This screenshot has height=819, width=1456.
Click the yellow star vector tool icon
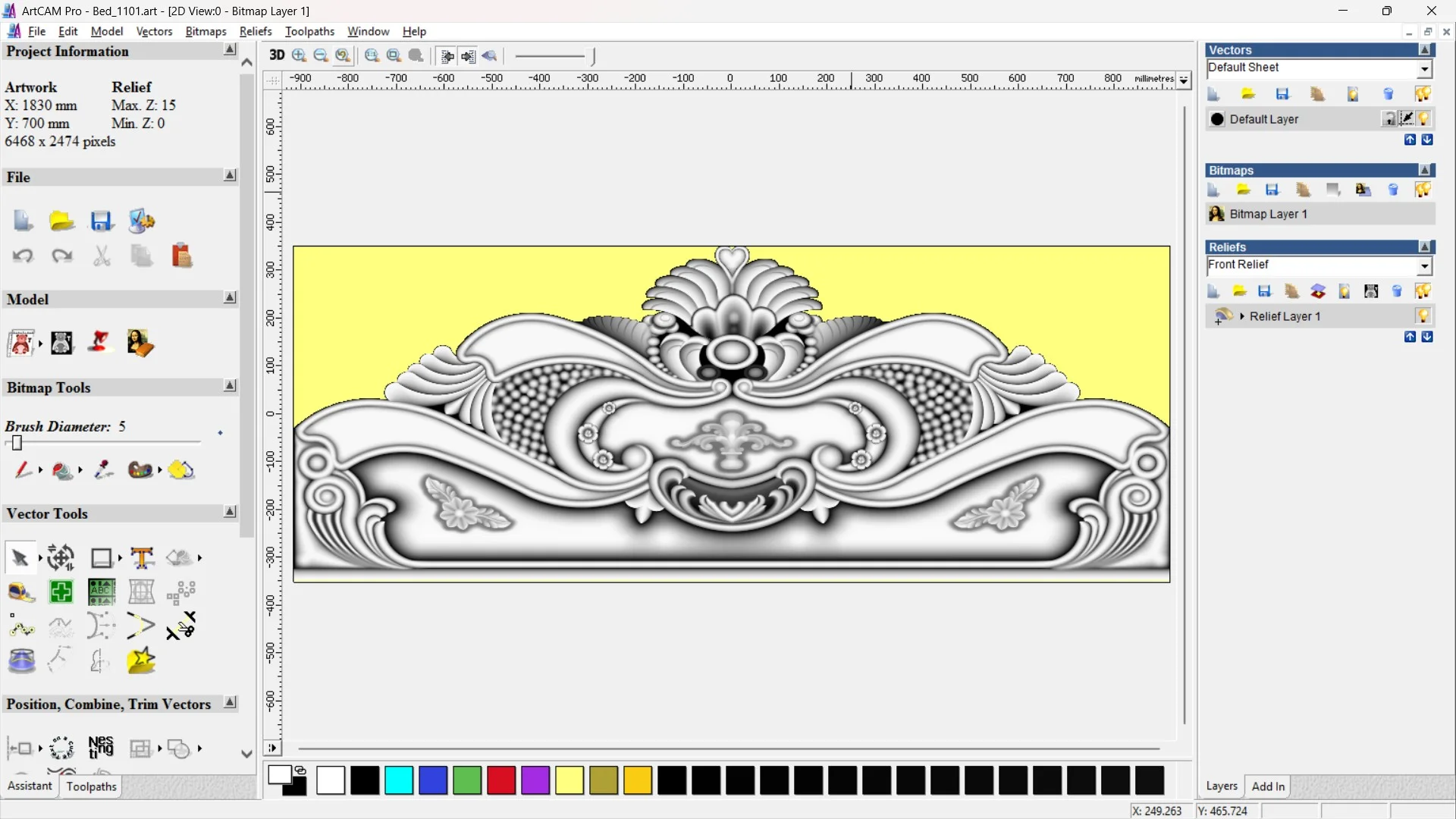point(142,661)
